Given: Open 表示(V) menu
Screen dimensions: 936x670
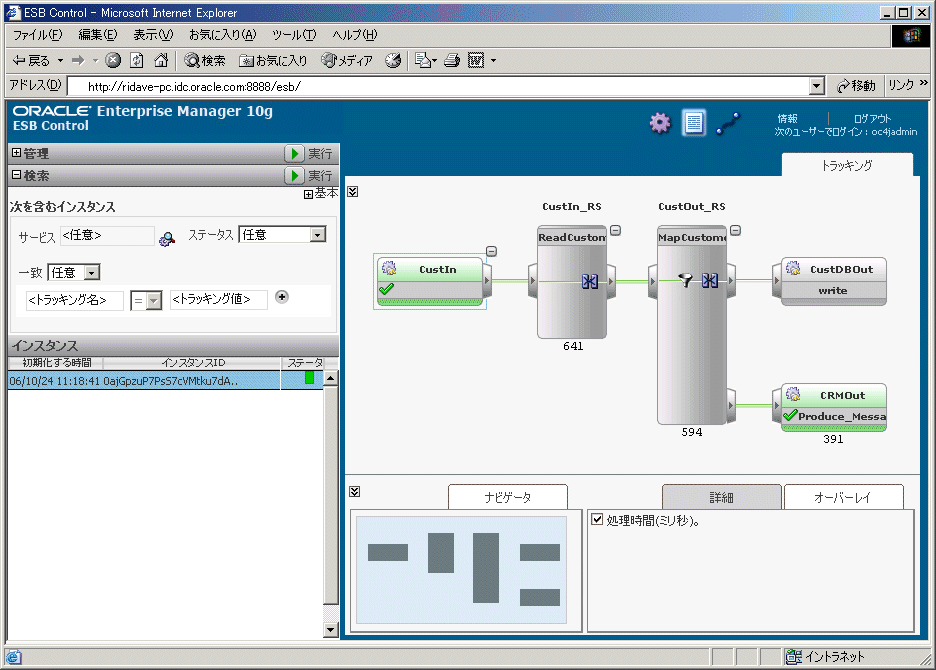Looking at the screenshot, I should pyautogui.click(x=153, y=35).
